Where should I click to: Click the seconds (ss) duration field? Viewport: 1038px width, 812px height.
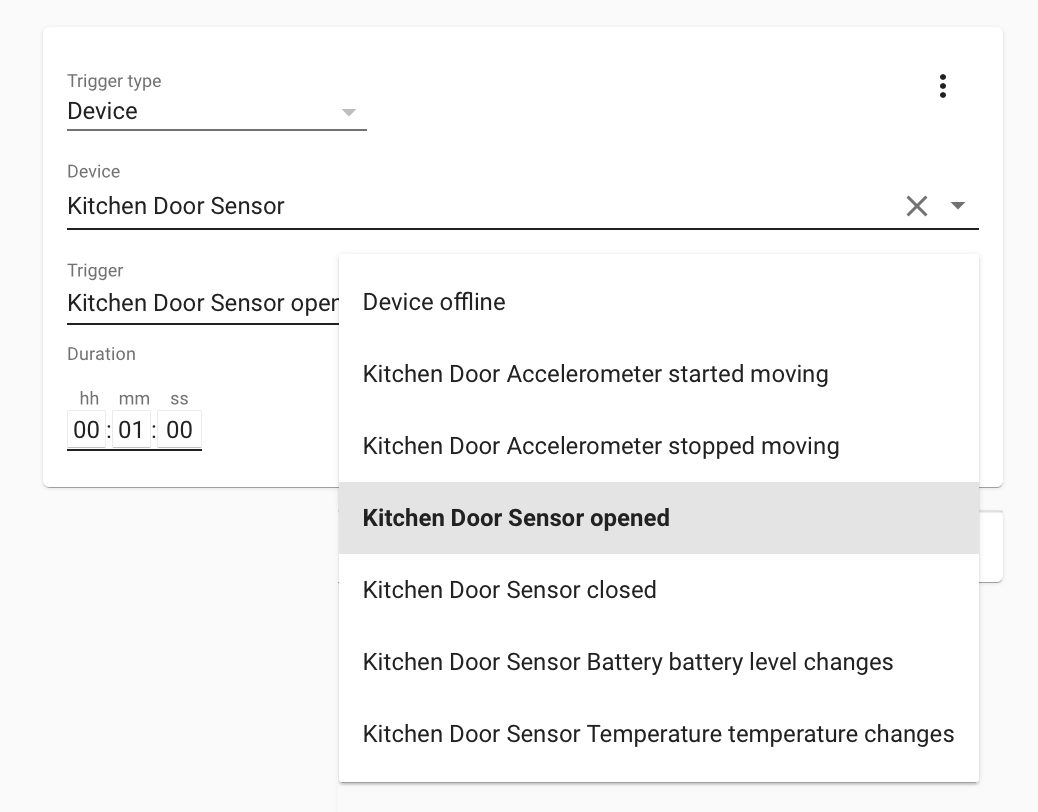tap(179, 430)
